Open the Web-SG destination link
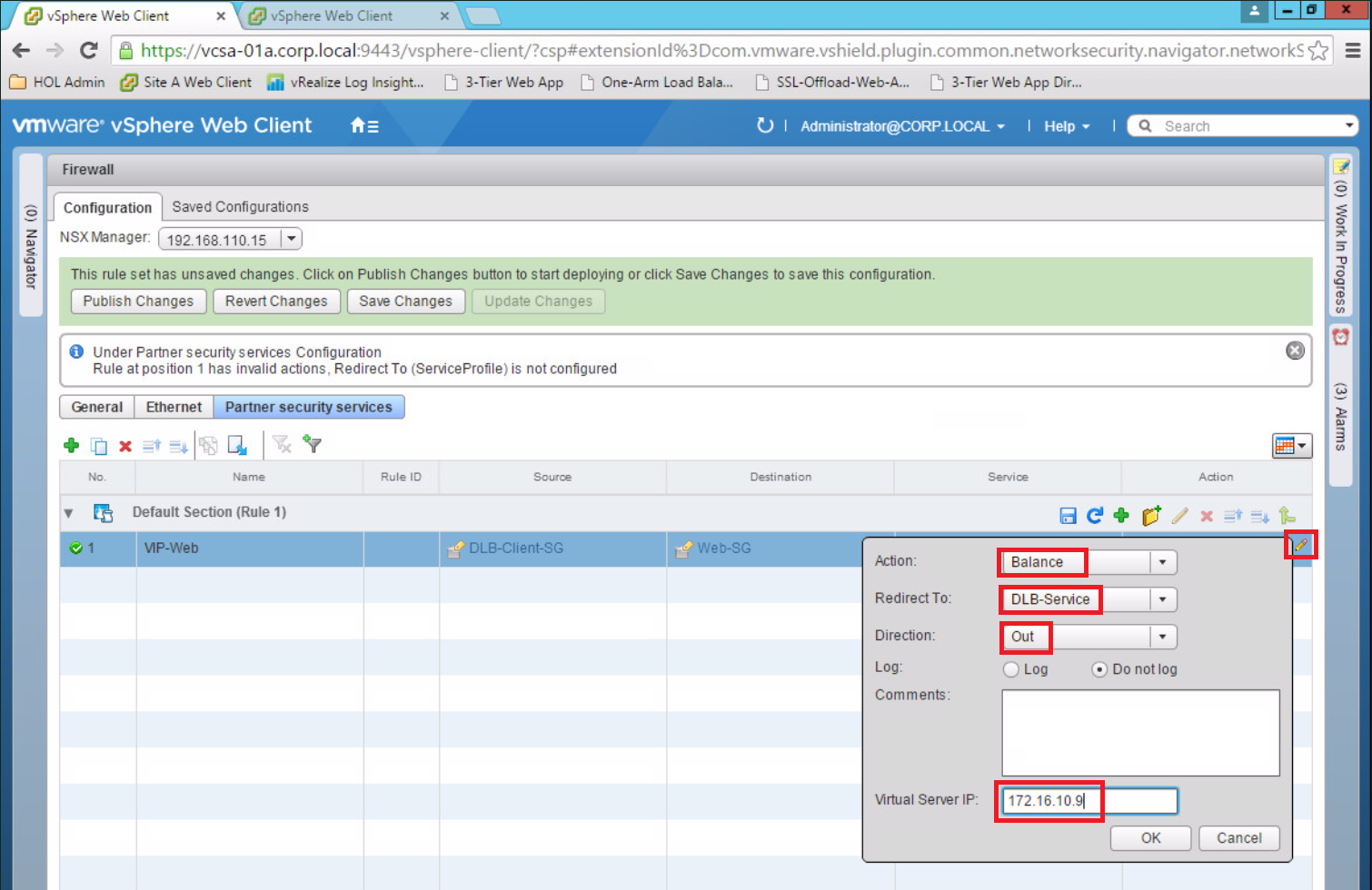Screen dimensions: 1372x890 point(724,548)
